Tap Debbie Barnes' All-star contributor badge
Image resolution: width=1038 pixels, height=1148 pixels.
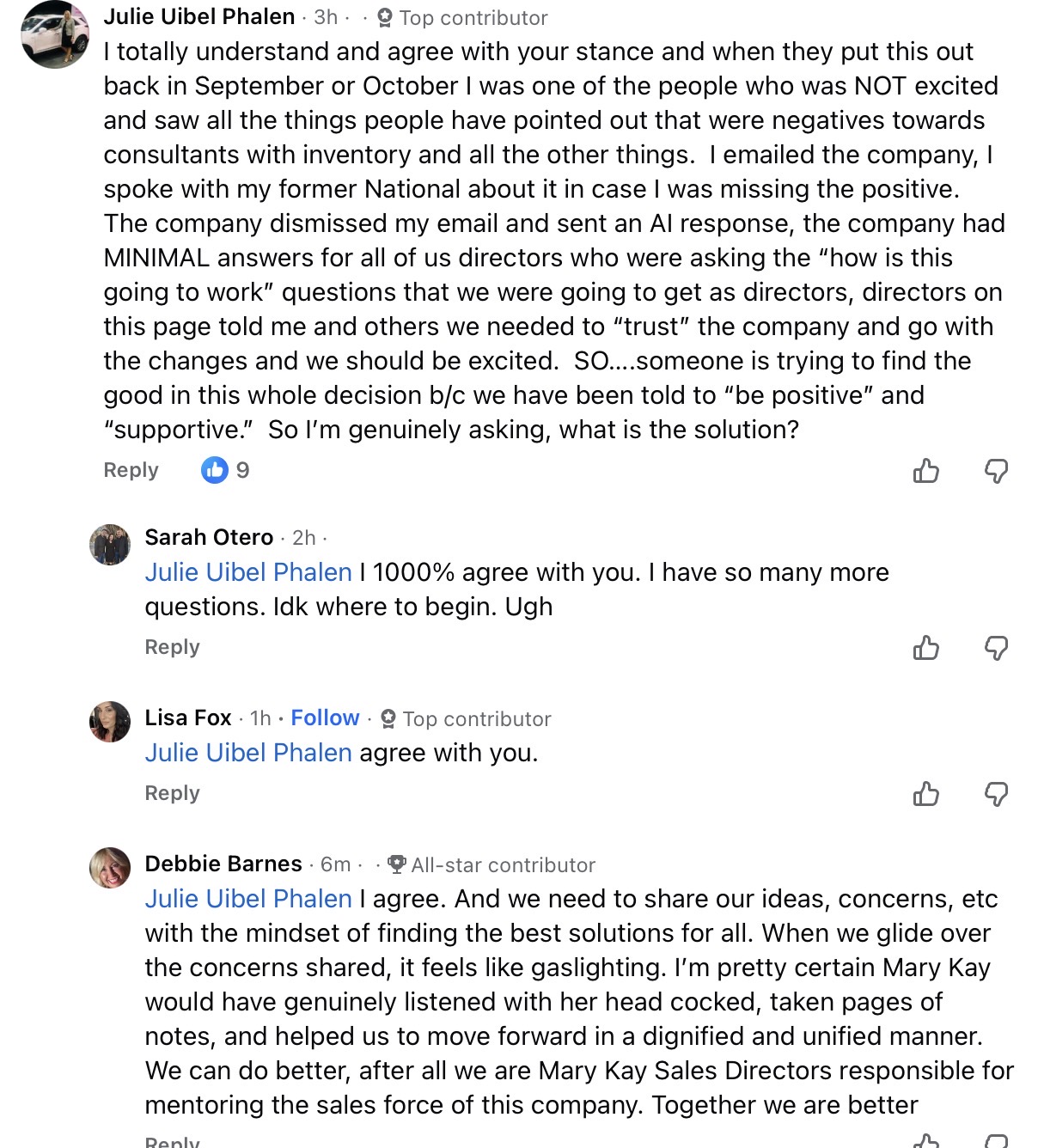(492, 864)
